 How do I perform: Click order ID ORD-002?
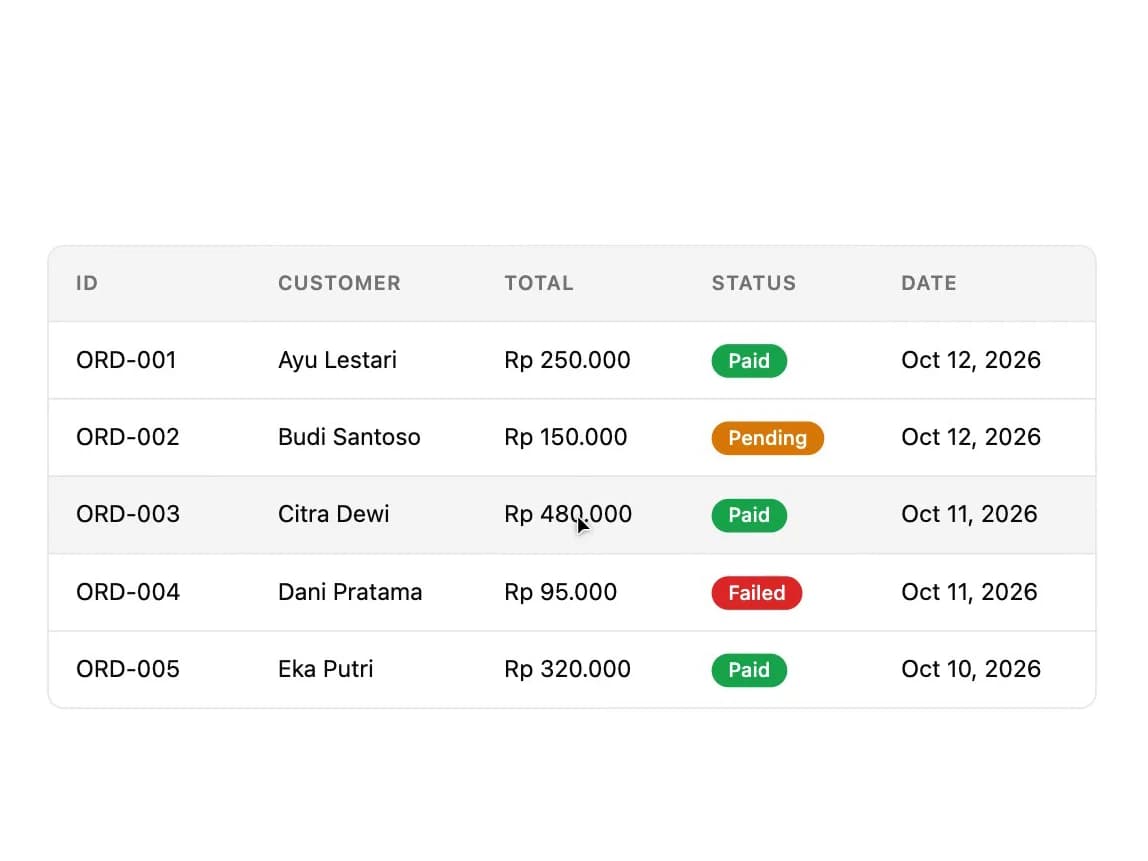coord(127,437)
